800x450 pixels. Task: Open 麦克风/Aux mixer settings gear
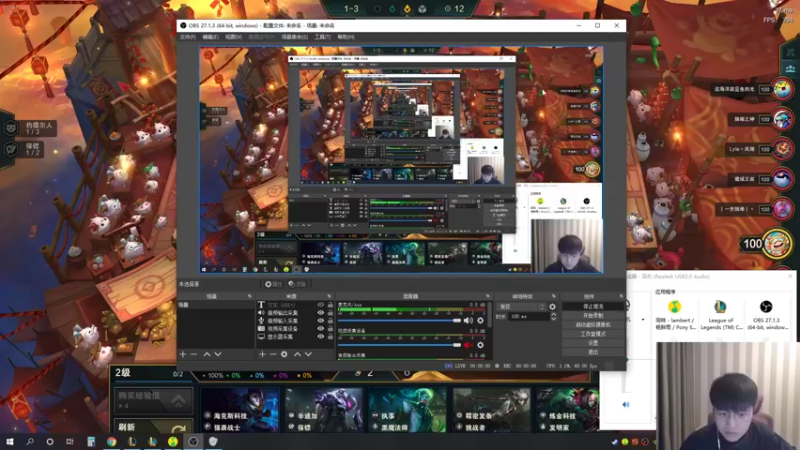coord(480,320)
